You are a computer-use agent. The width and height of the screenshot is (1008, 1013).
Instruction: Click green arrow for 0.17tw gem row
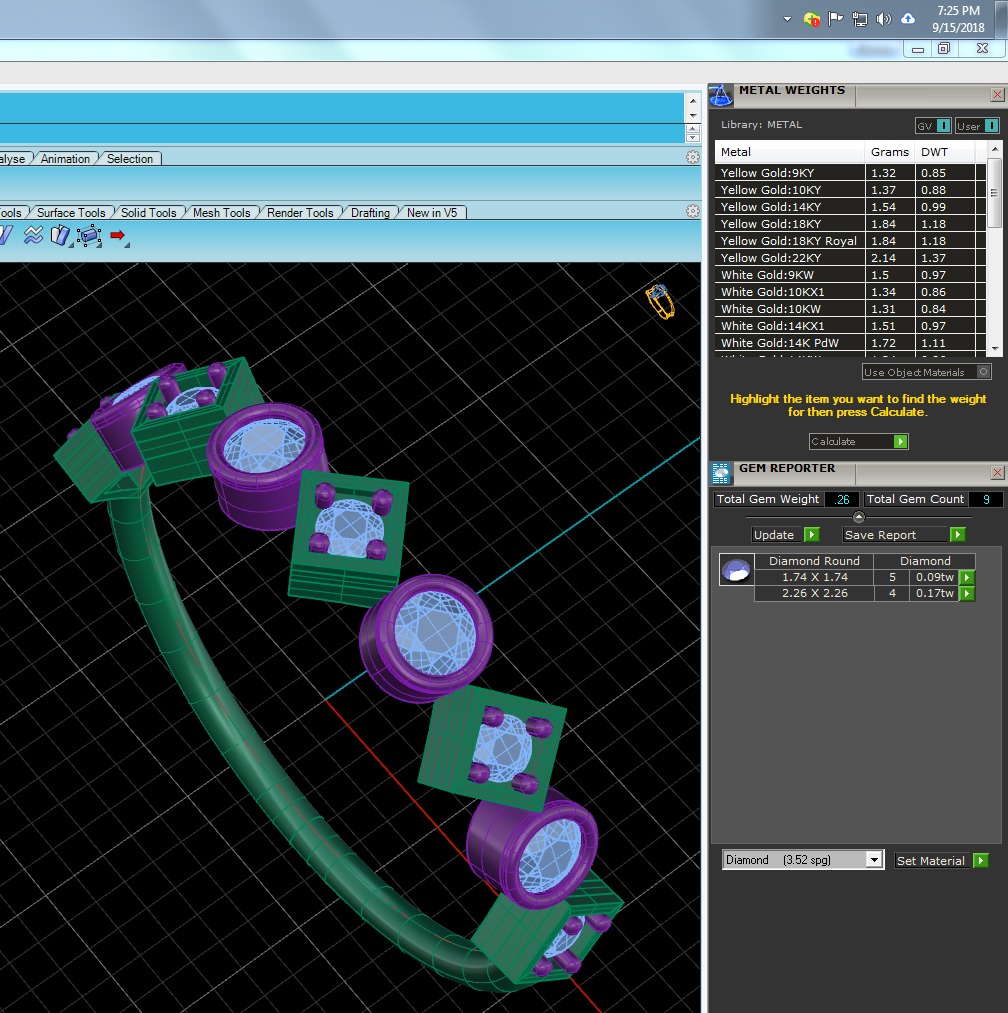967,593
